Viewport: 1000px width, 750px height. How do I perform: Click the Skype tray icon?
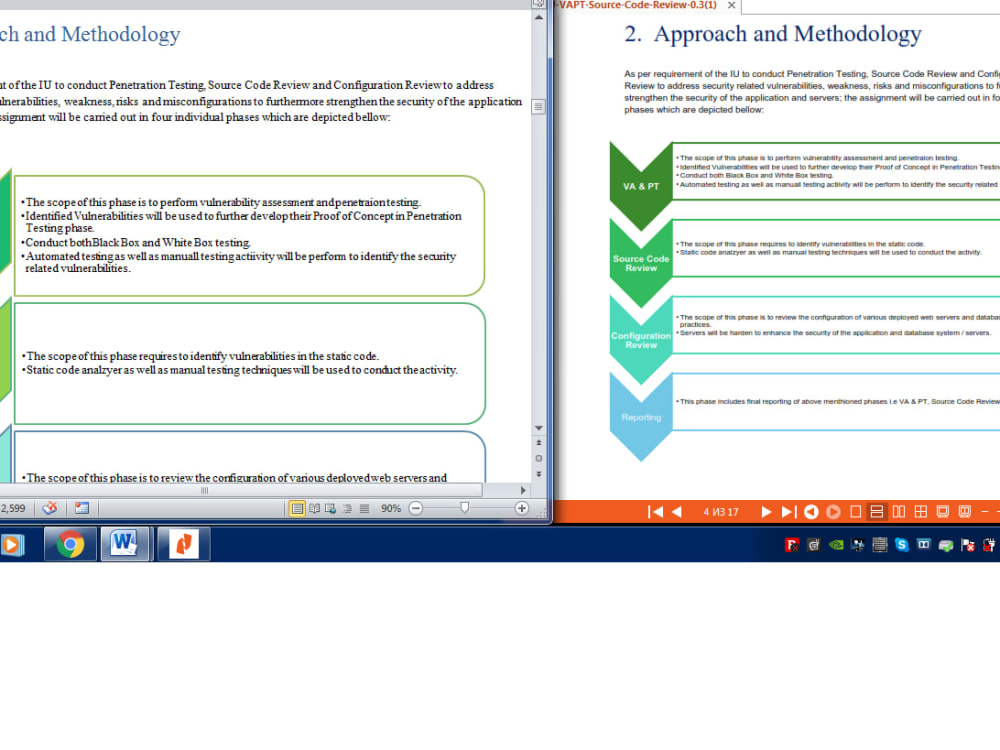point(902,545)
